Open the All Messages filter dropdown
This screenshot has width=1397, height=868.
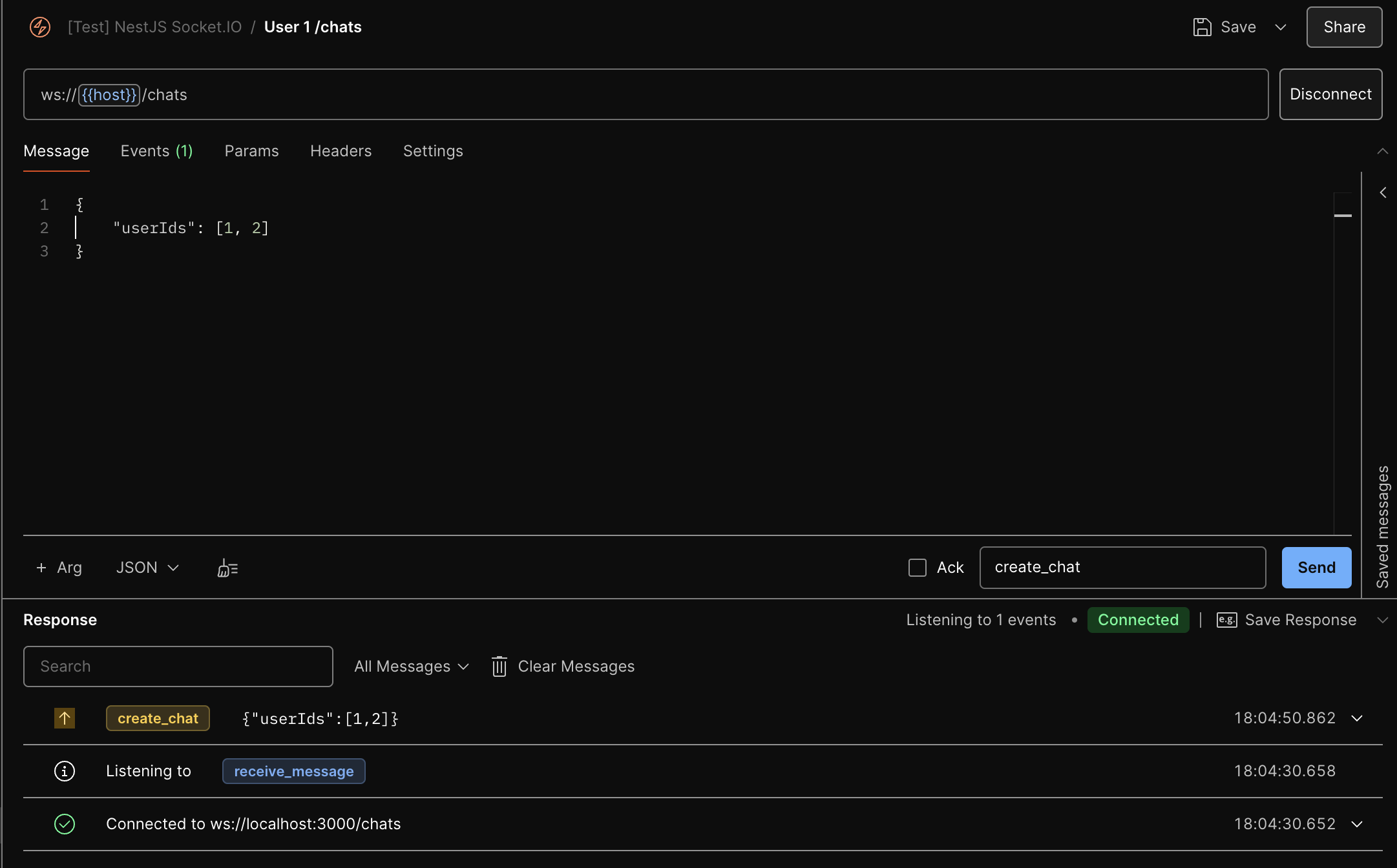412,666
